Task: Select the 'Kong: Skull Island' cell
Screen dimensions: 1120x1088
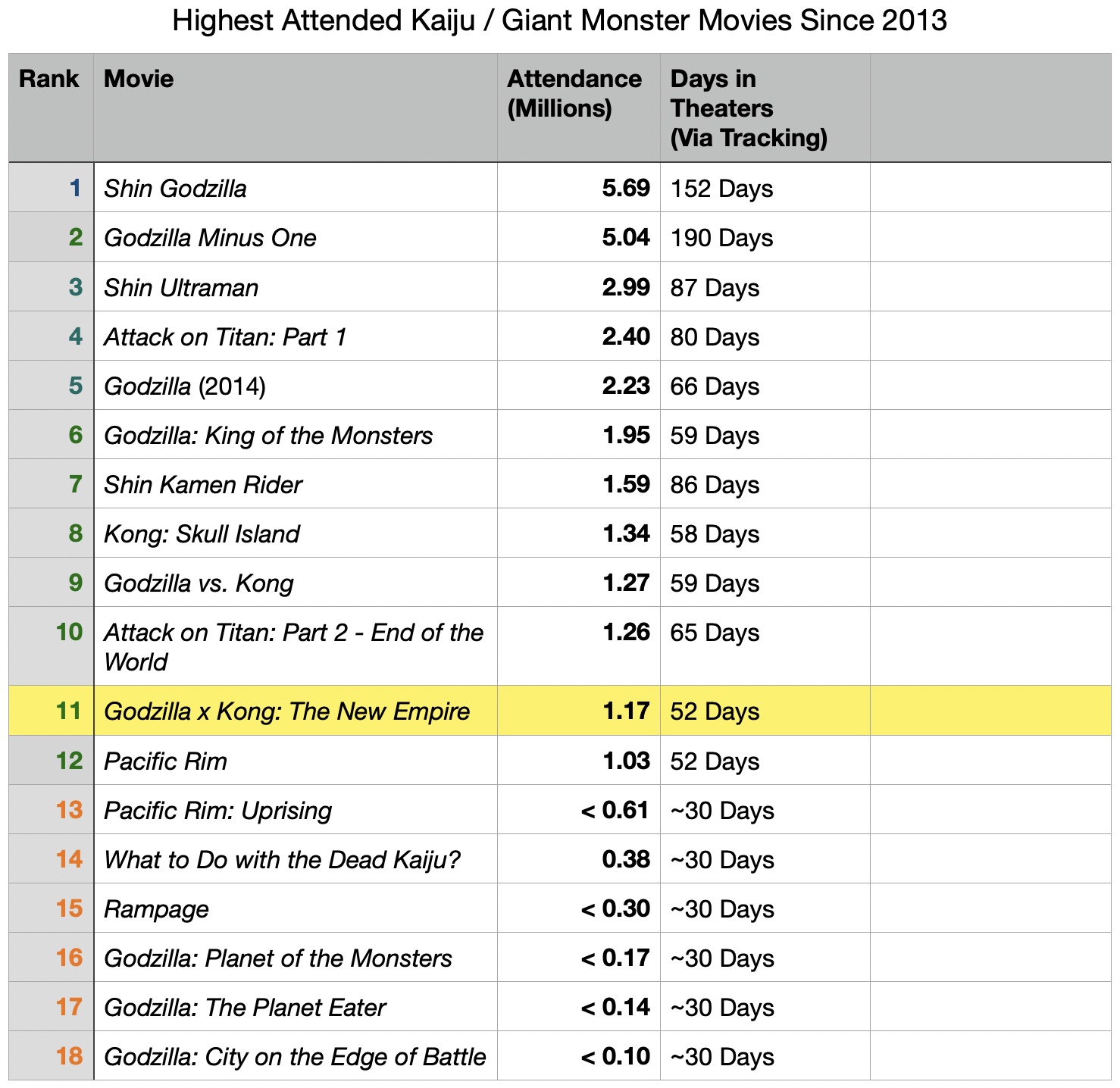Action: click(x=296, y=533)
